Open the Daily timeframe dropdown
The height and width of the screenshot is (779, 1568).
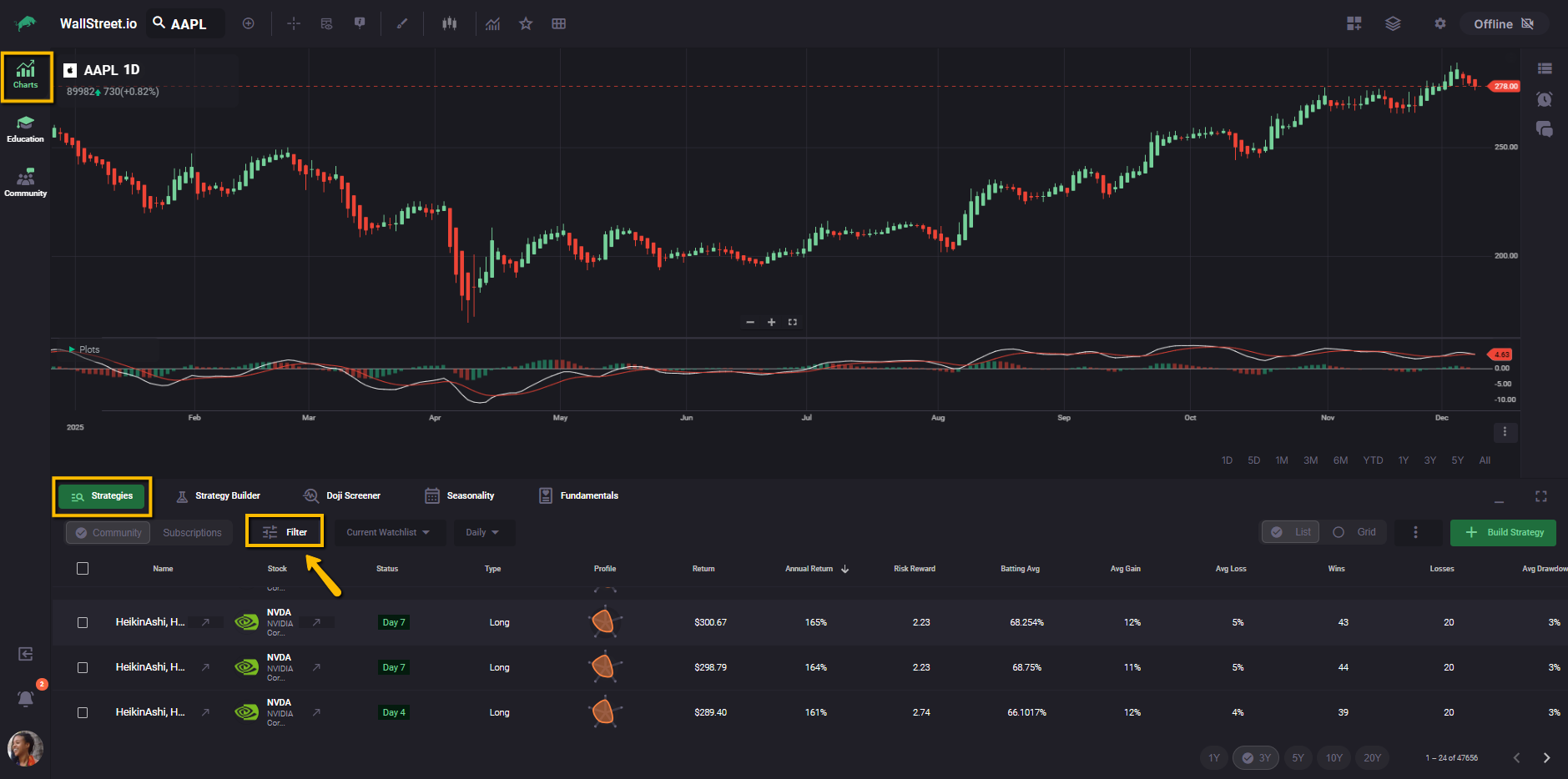(x=482, y=532)
